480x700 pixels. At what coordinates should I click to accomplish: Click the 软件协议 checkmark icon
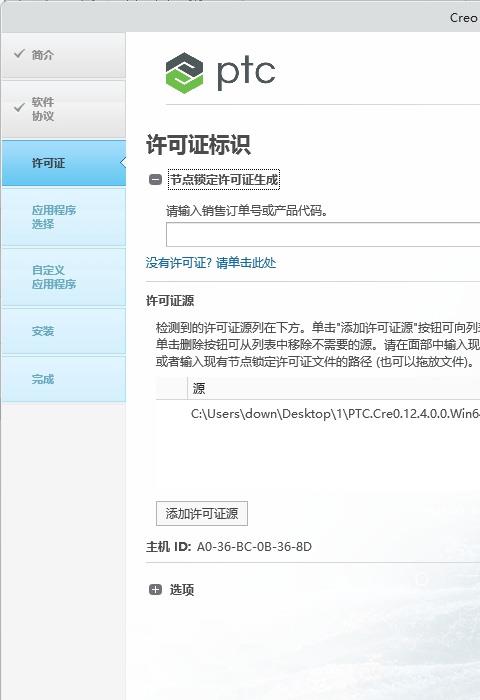tap(19, 108)
